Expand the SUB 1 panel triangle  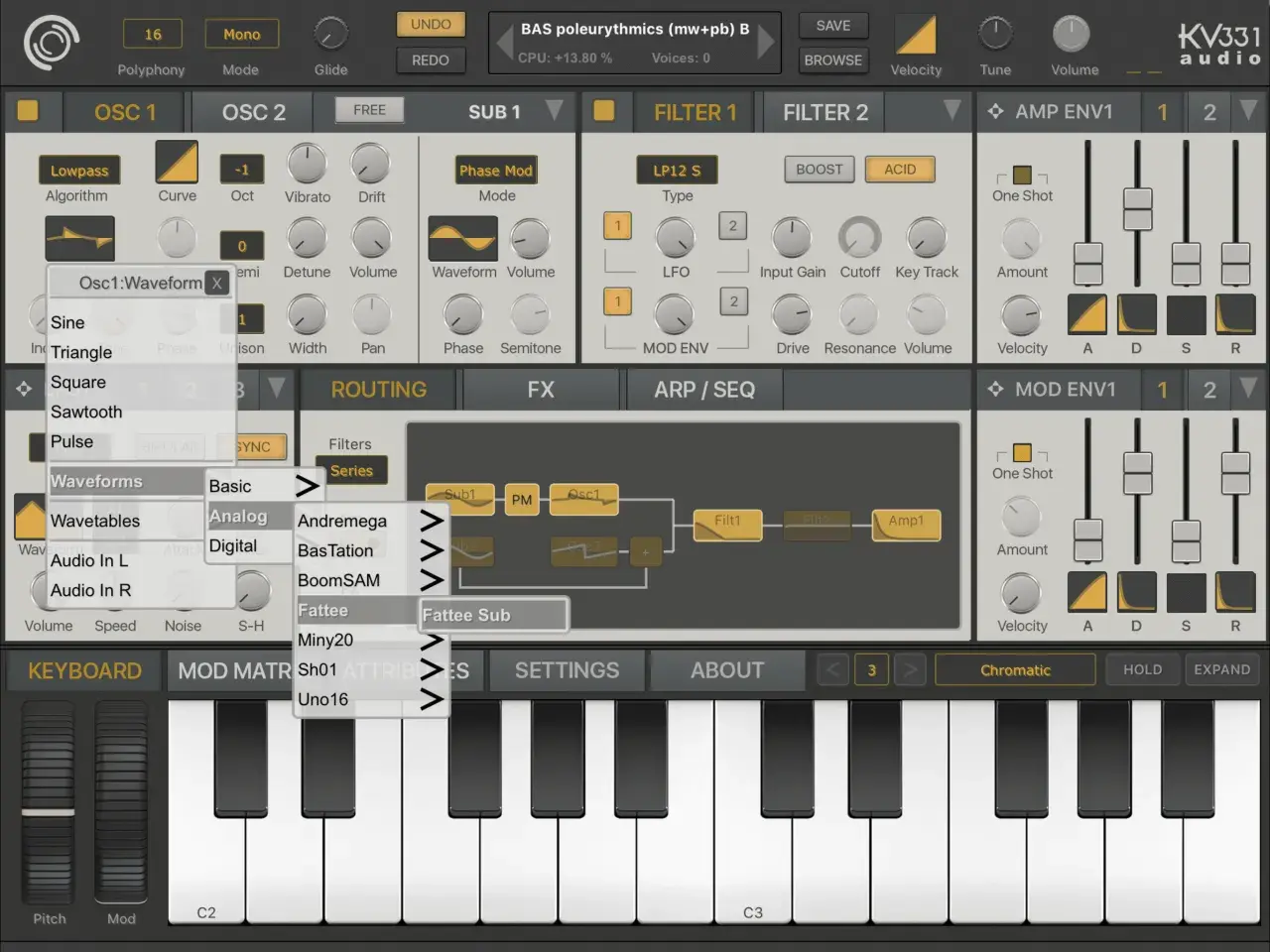tap(554, 109)
